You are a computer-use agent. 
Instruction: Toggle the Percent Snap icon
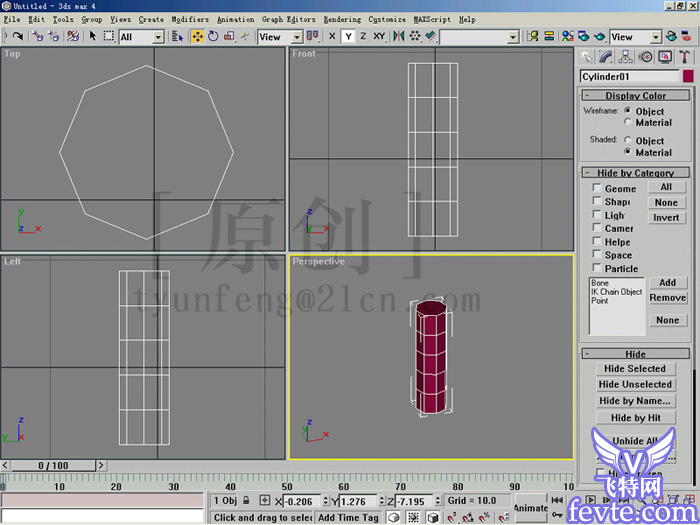tap(486, 517)
